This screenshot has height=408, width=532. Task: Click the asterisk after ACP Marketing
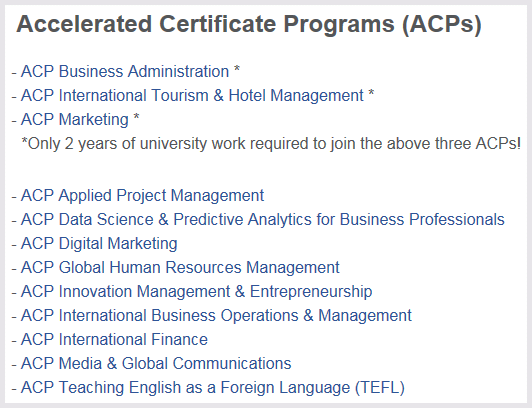pyautogui.click(x=136, y=117)
